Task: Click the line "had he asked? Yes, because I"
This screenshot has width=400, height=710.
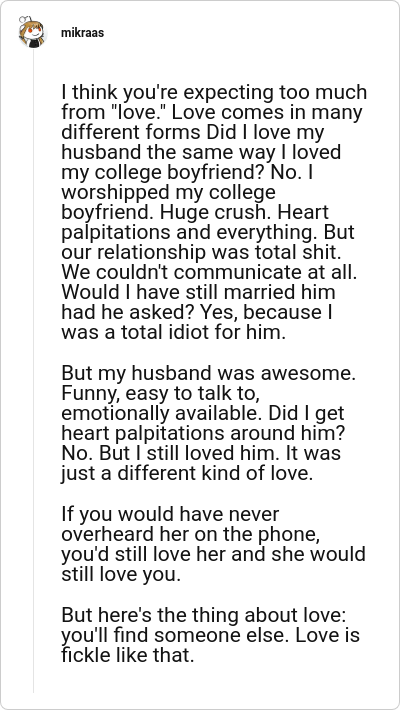Action: pos(197,312)
